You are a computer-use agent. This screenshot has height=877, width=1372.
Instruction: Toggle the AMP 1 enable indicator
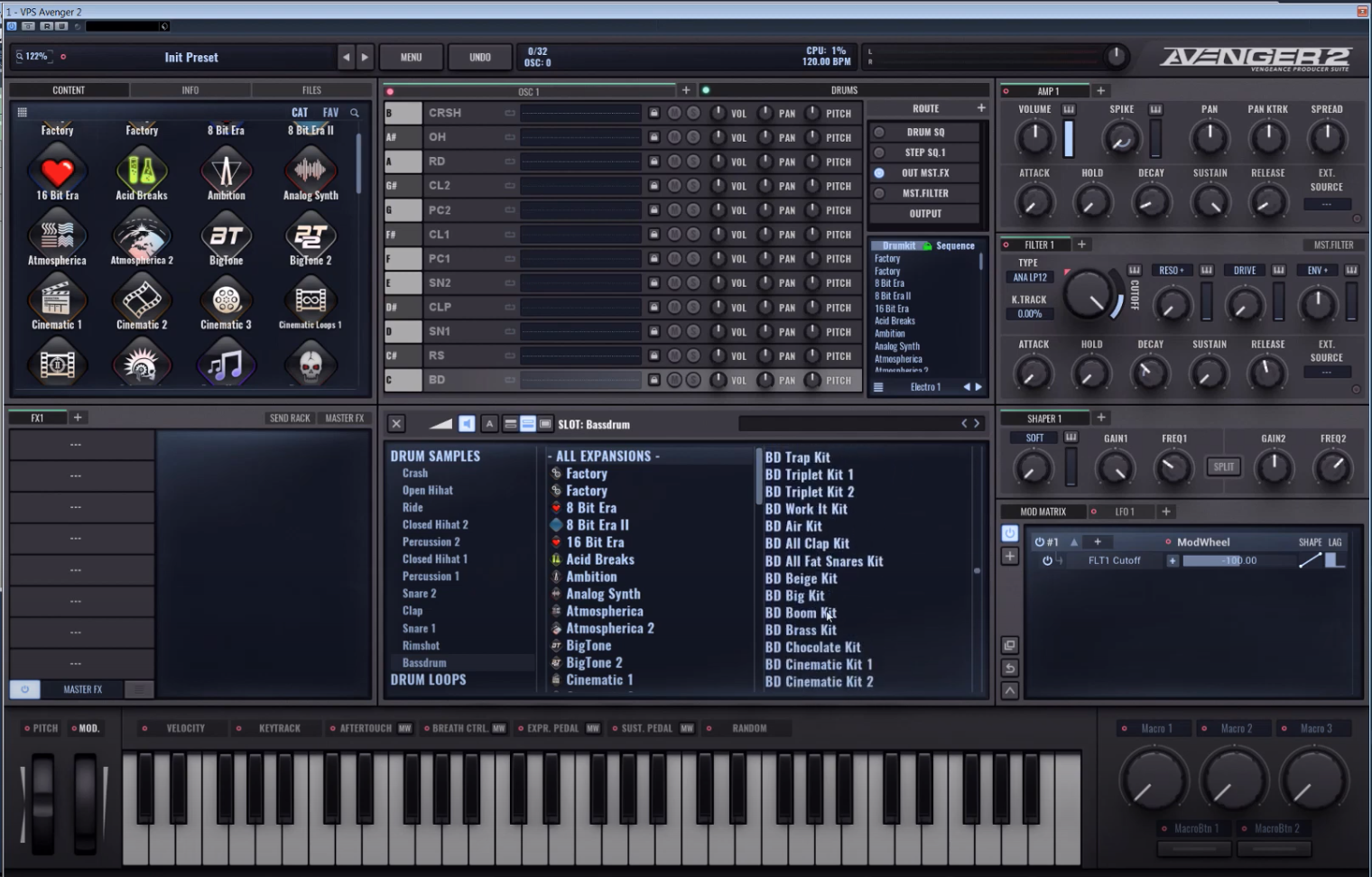pyautogui.click(x=1006, y=91)
